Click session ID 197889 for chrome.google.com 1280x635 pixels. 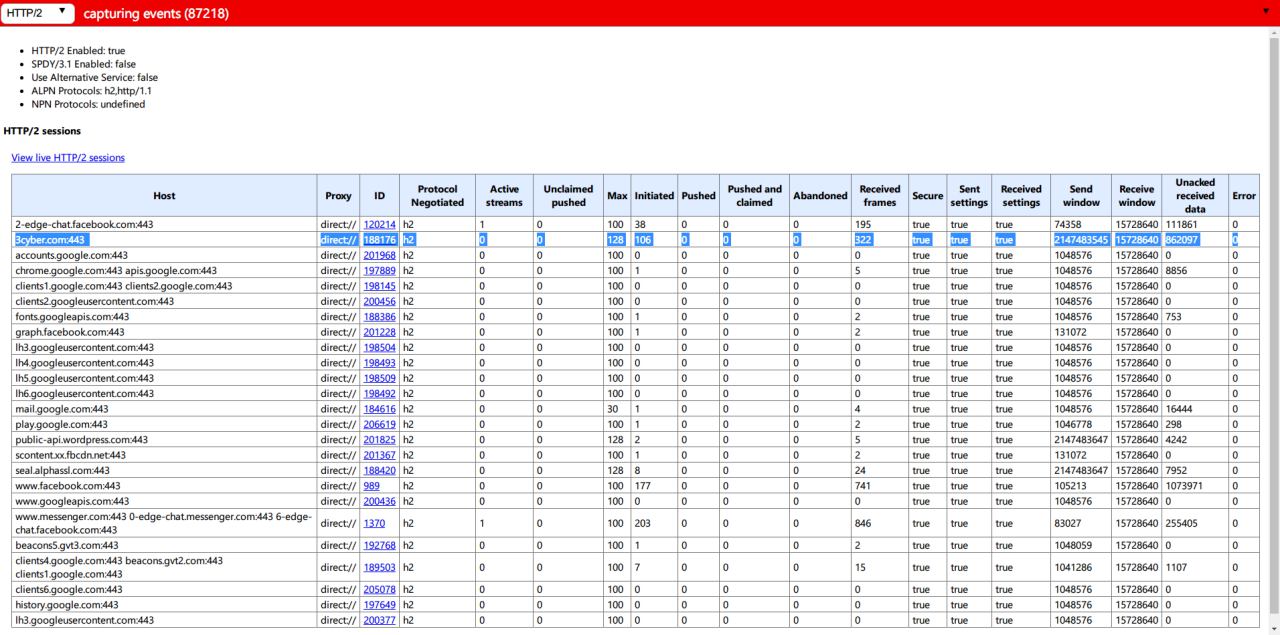point(379,271)
